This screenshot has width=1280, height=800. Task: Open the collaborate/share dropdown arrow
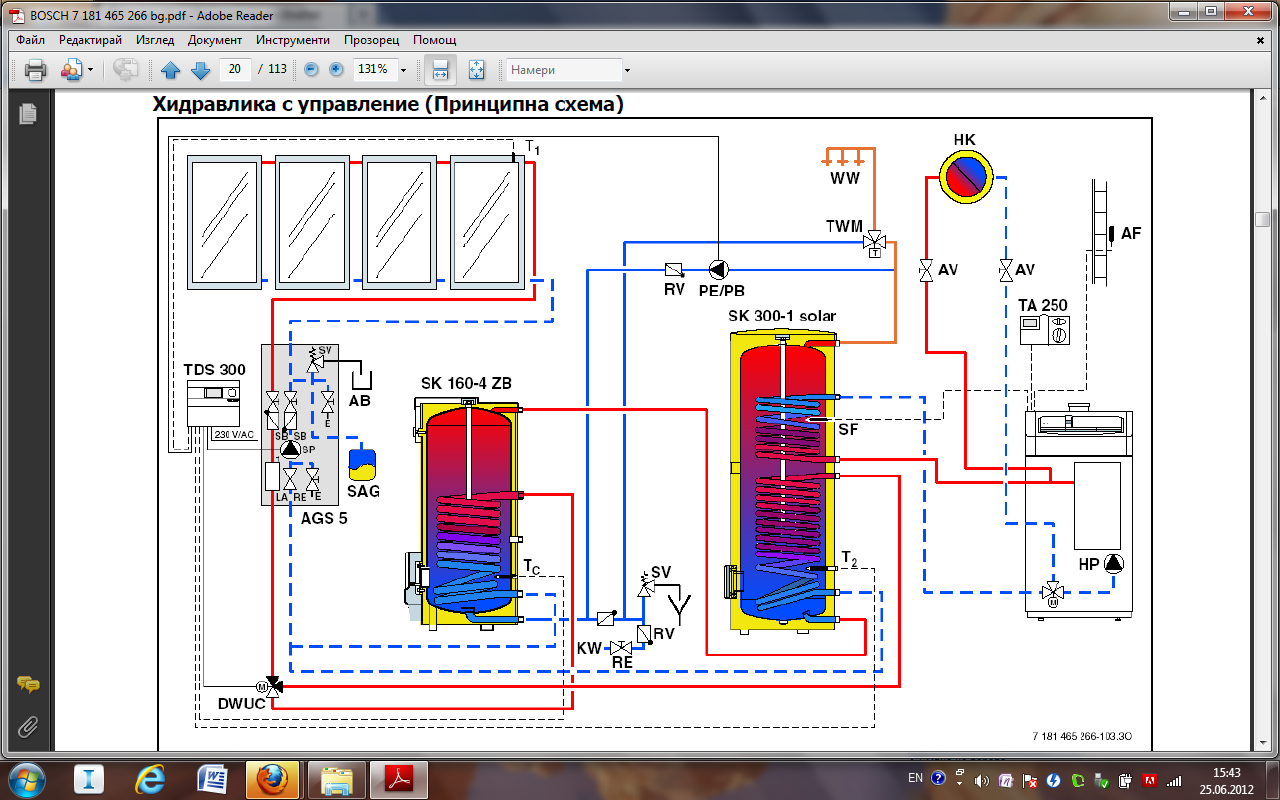coord(90,70)
